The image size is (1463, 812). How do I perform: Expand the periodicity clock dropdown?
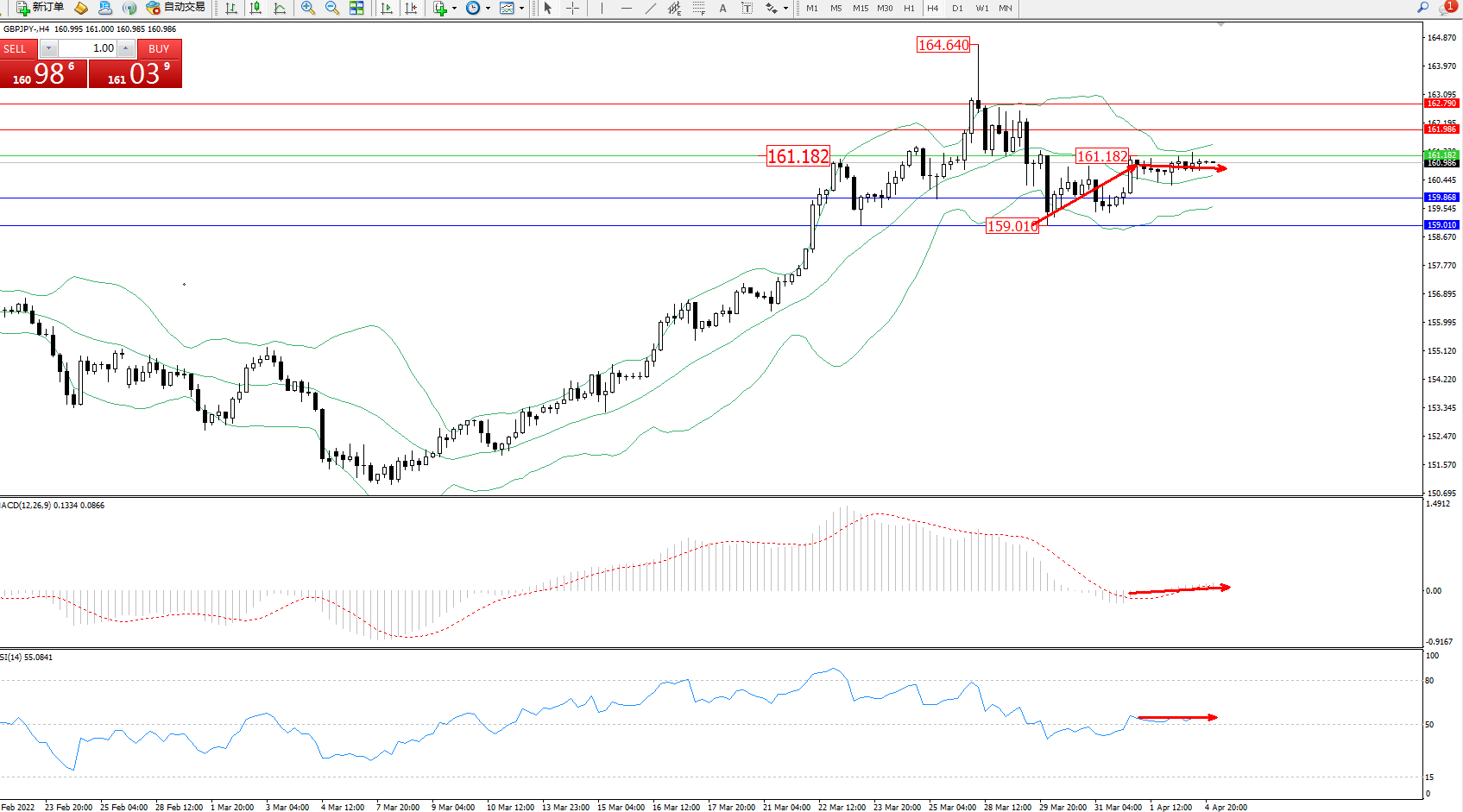pos(488,8)
